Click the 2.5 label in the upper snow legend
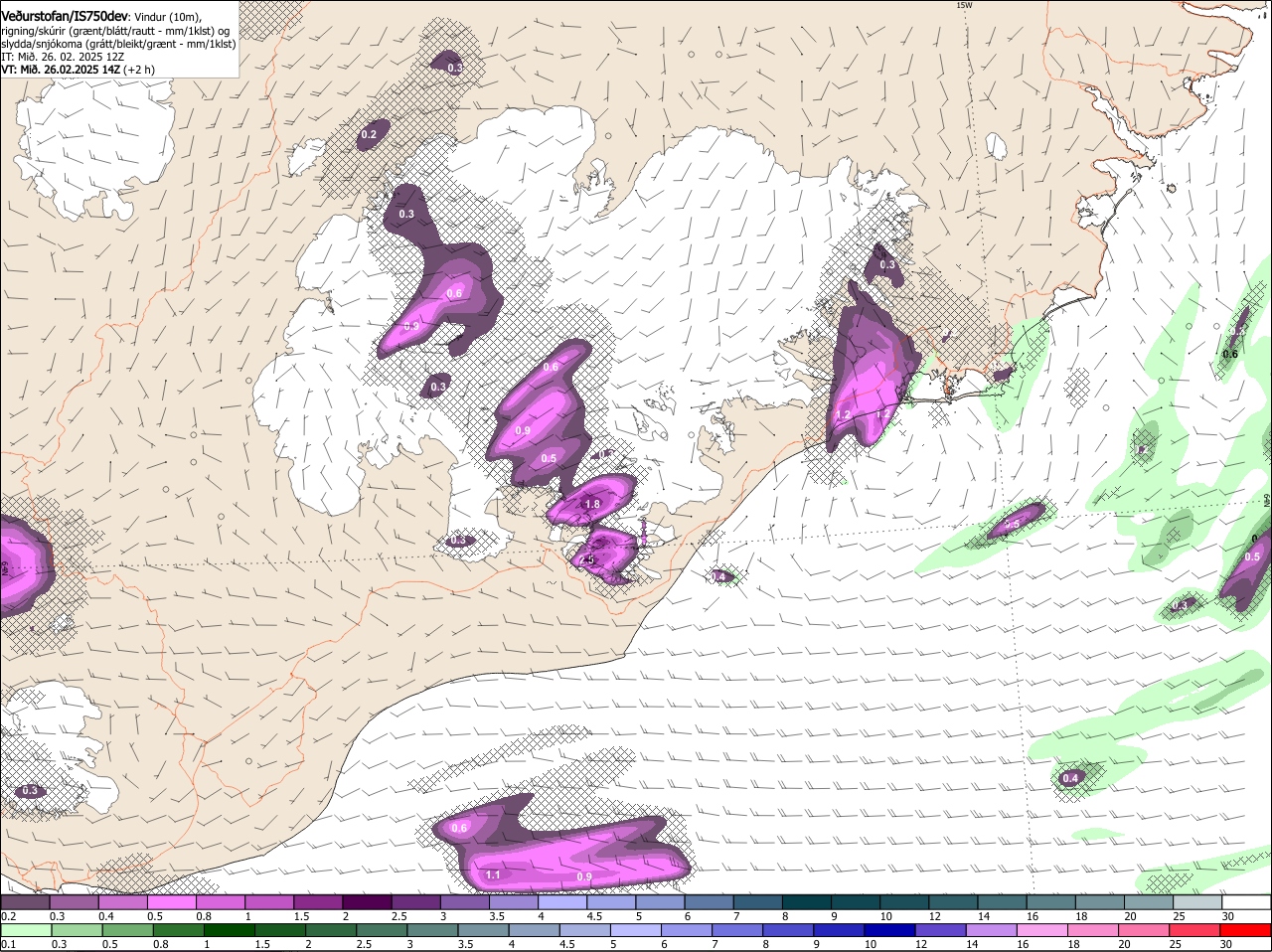This screenshot has height=952, width=1272. coord(397,916)
